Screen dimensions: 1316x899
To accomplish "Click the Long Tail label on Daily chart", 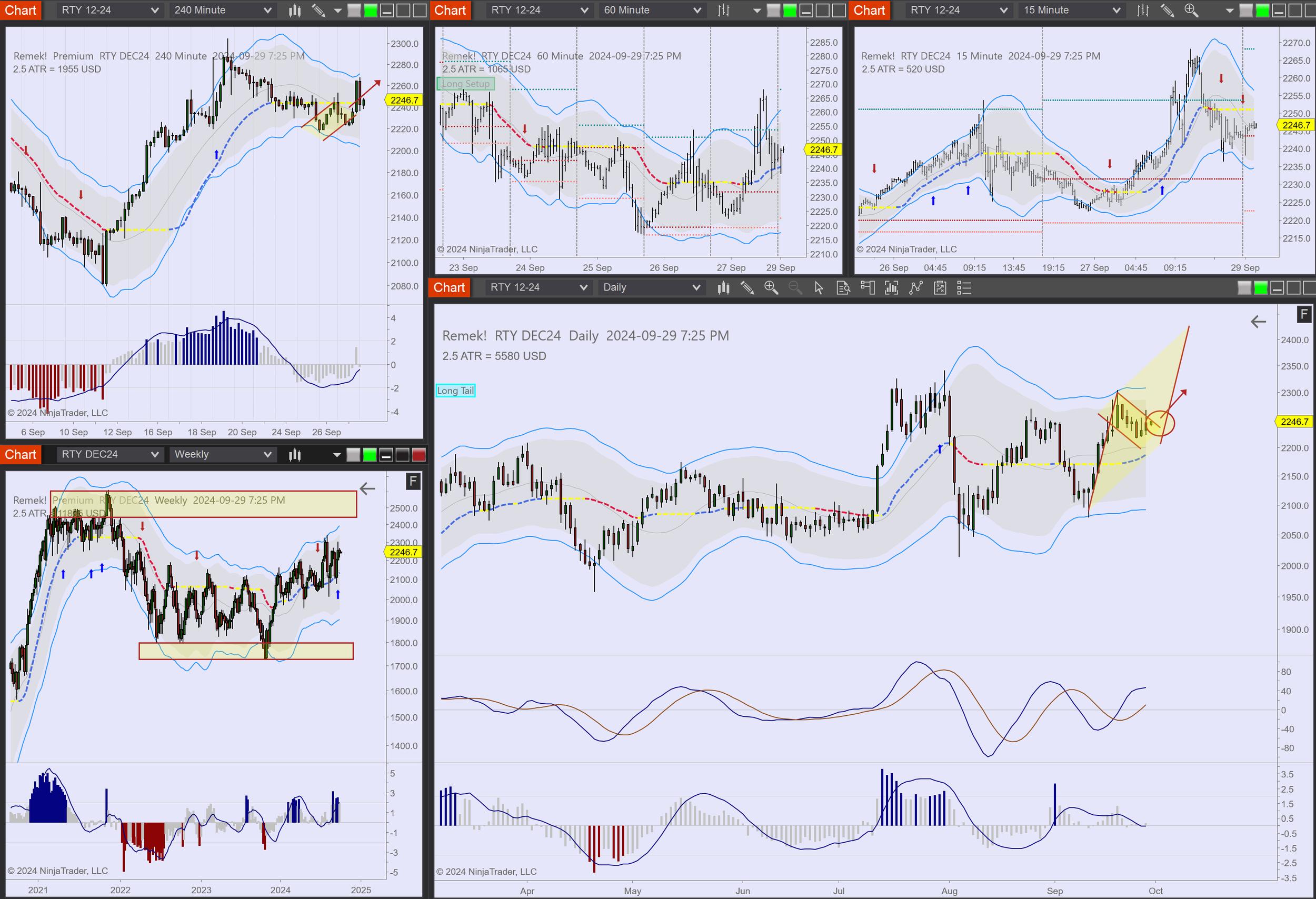I will point(455,391).
